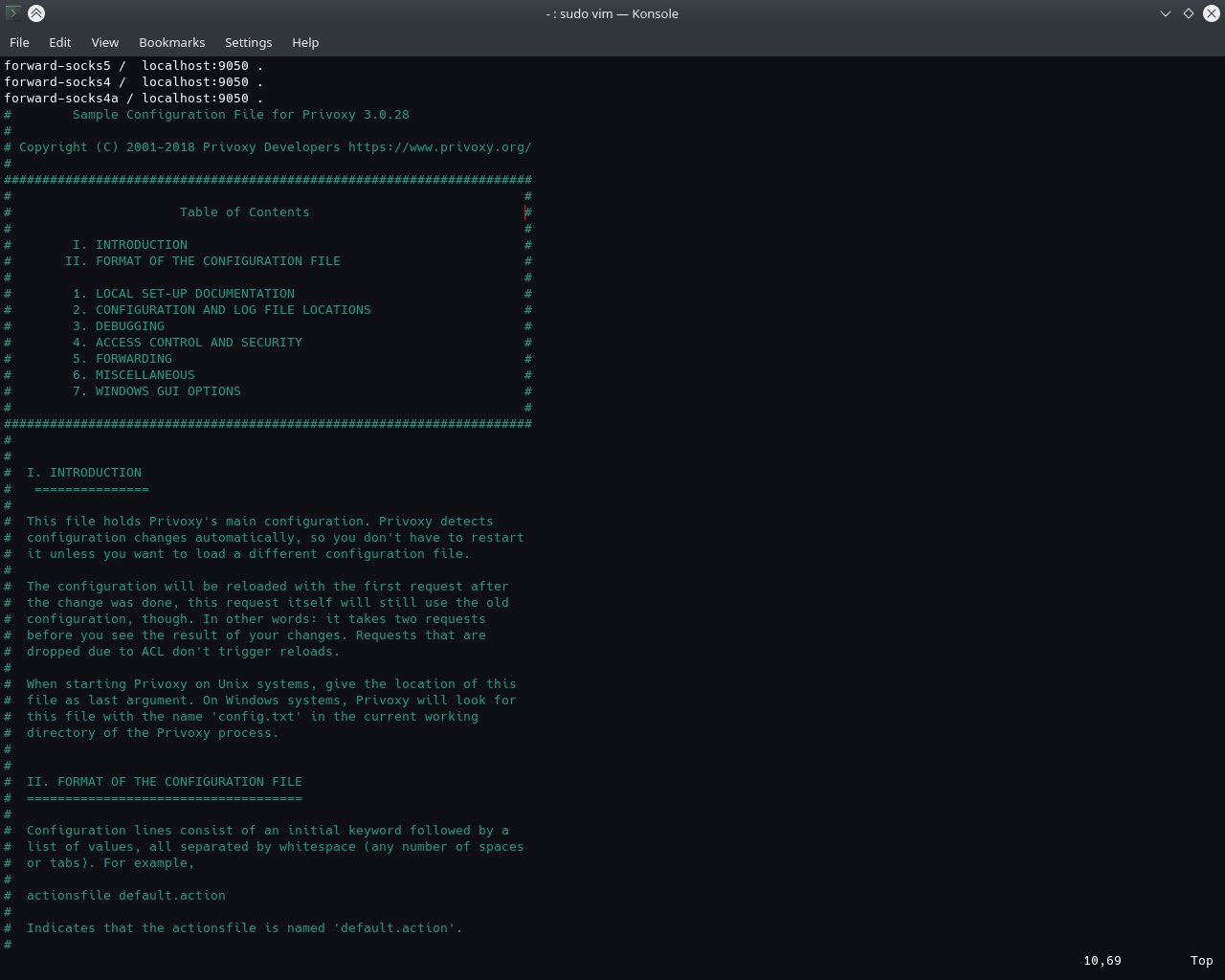Open the File menu

tap(19, 42)
